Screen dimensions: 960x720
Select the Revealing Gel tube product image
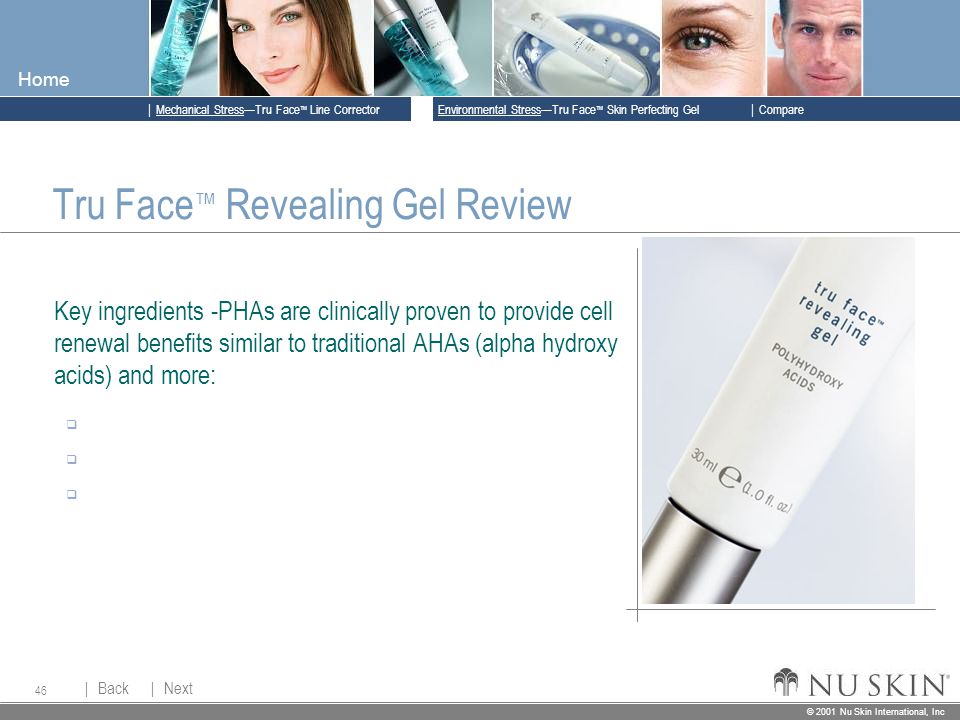point(778,421)
